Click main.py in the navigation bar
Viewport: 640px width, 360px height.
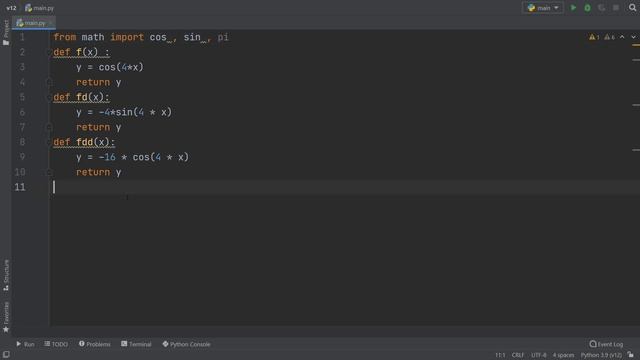[40, 8]
